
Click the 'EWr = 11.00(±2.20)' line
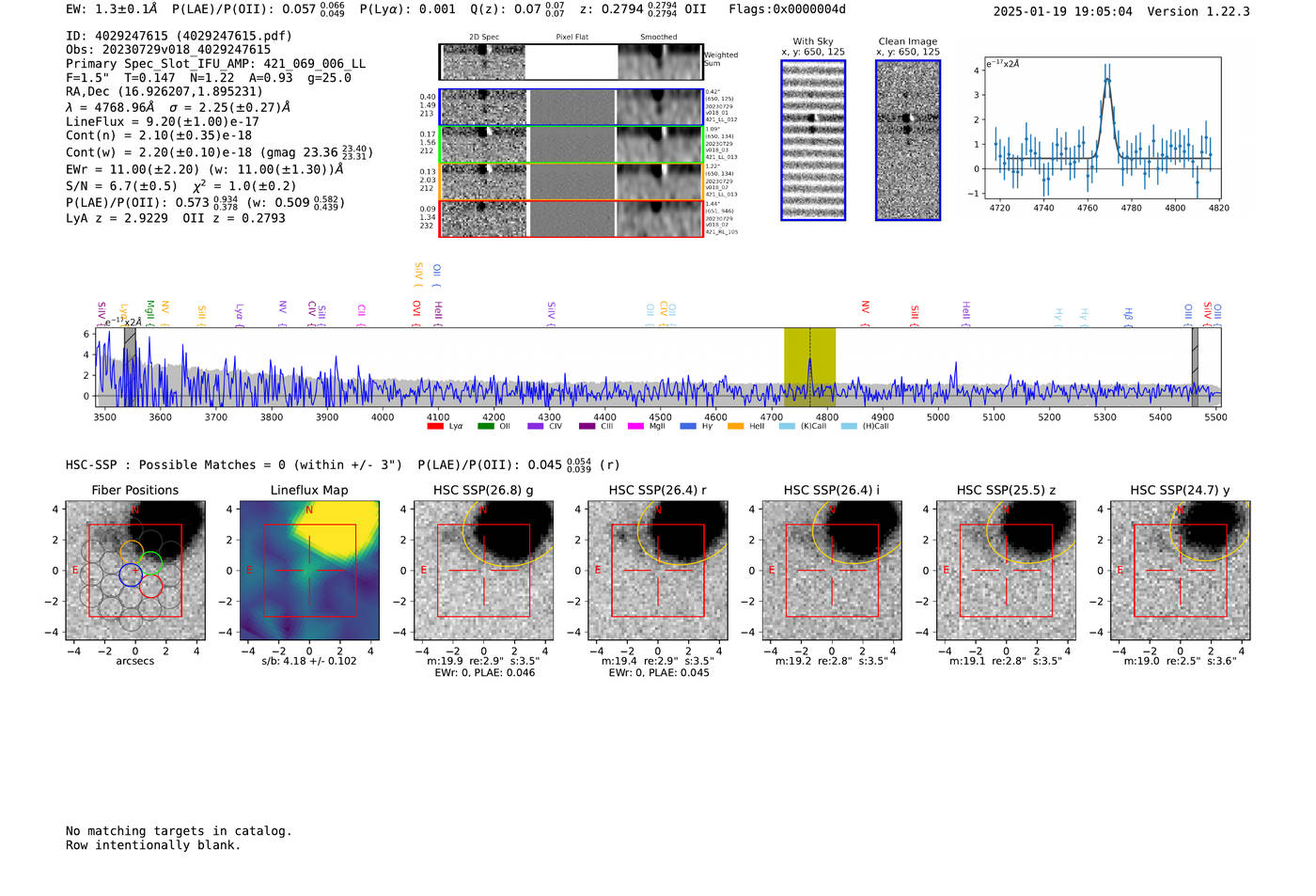pos(133,169)
